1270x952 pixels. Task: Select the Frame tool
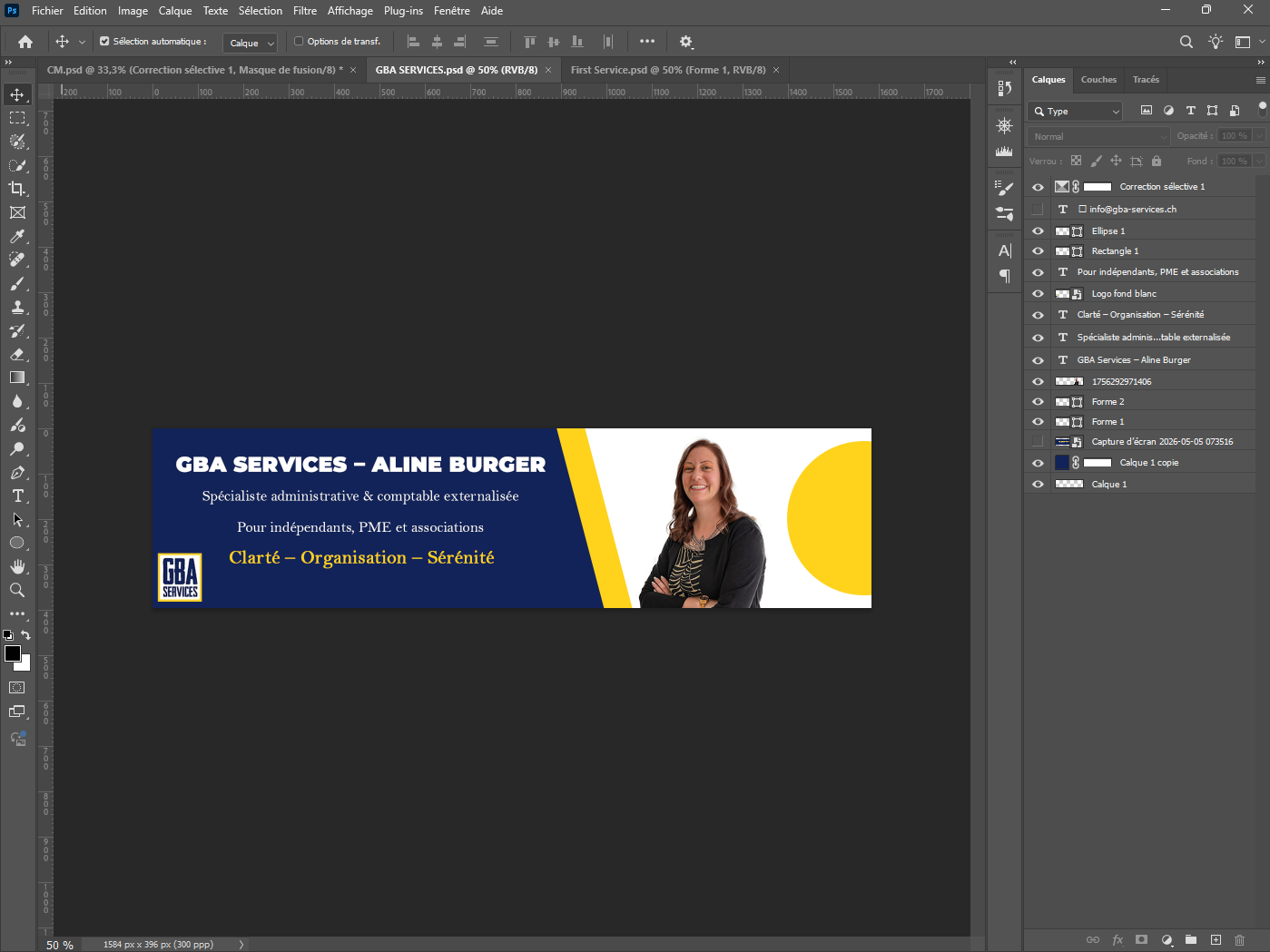pyautogui.click(x=17, y=212)
